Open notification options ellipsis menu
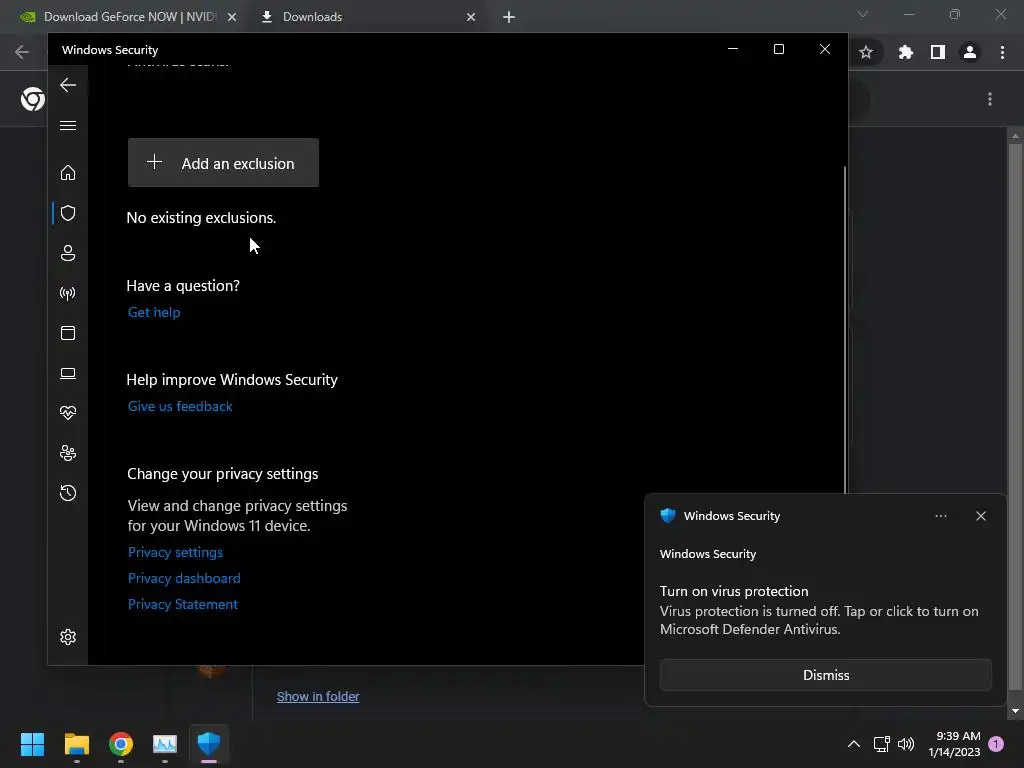The height and width of the screenshot is (768, 1024). (941, 516)
